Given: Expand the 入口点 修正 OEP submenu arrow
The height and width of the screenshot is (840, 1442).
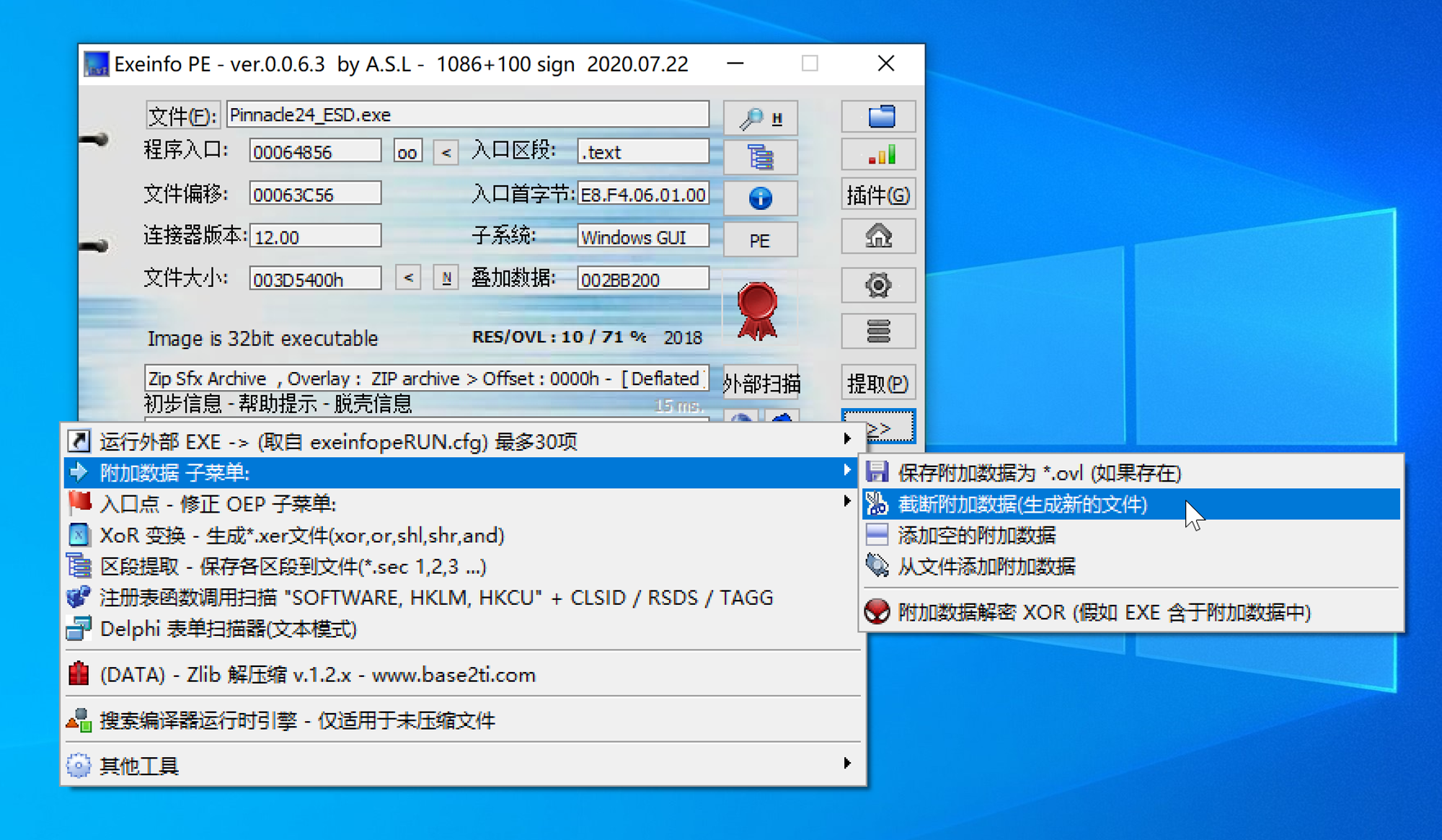Looking at the screenshot, I should click(847, 501).
